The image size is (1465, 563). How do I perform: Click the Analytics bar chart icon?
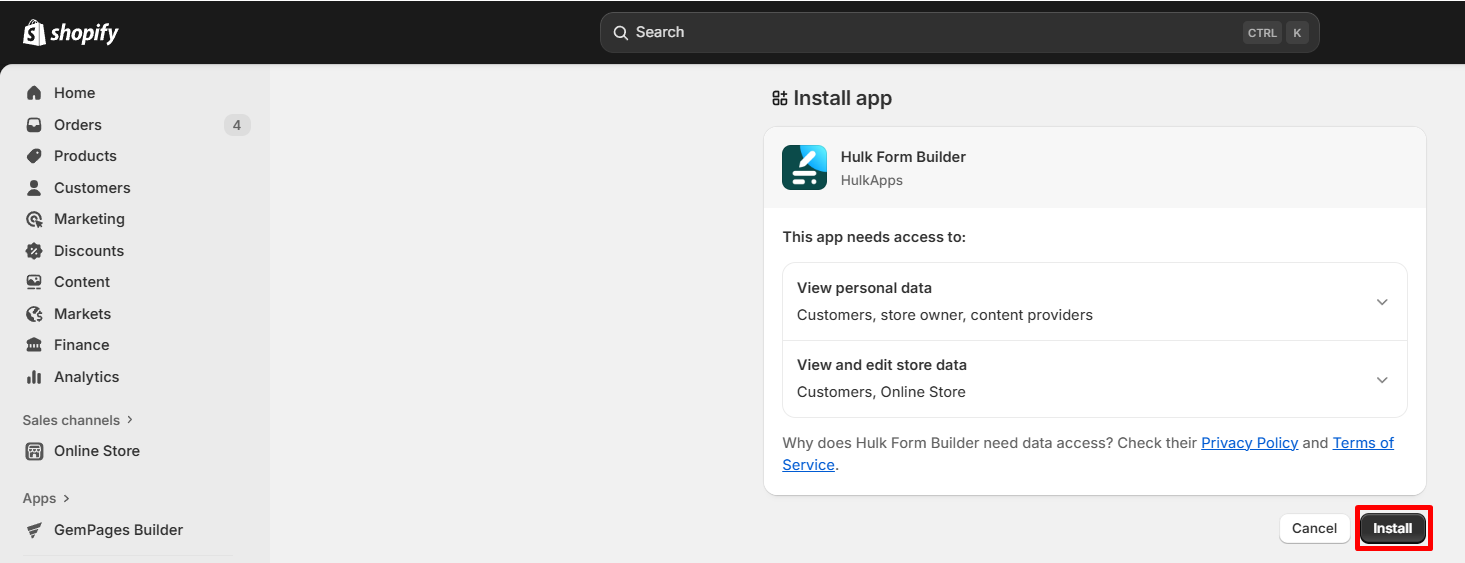click(x=34, y=377)
